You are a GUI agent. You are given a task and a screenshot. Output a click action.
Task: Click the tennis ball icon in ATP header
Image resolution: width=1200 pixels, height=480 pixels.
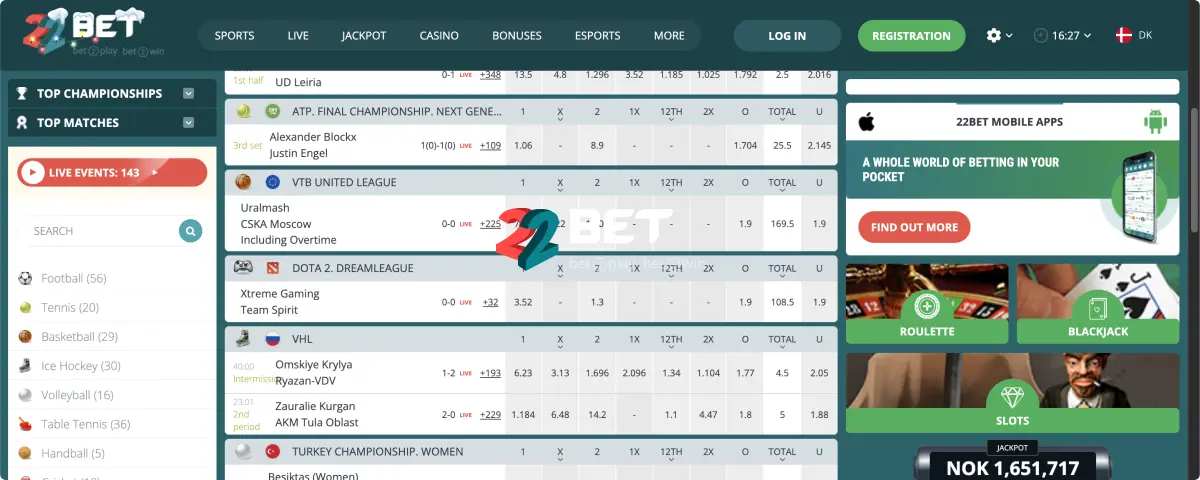[x=243, y=112]
